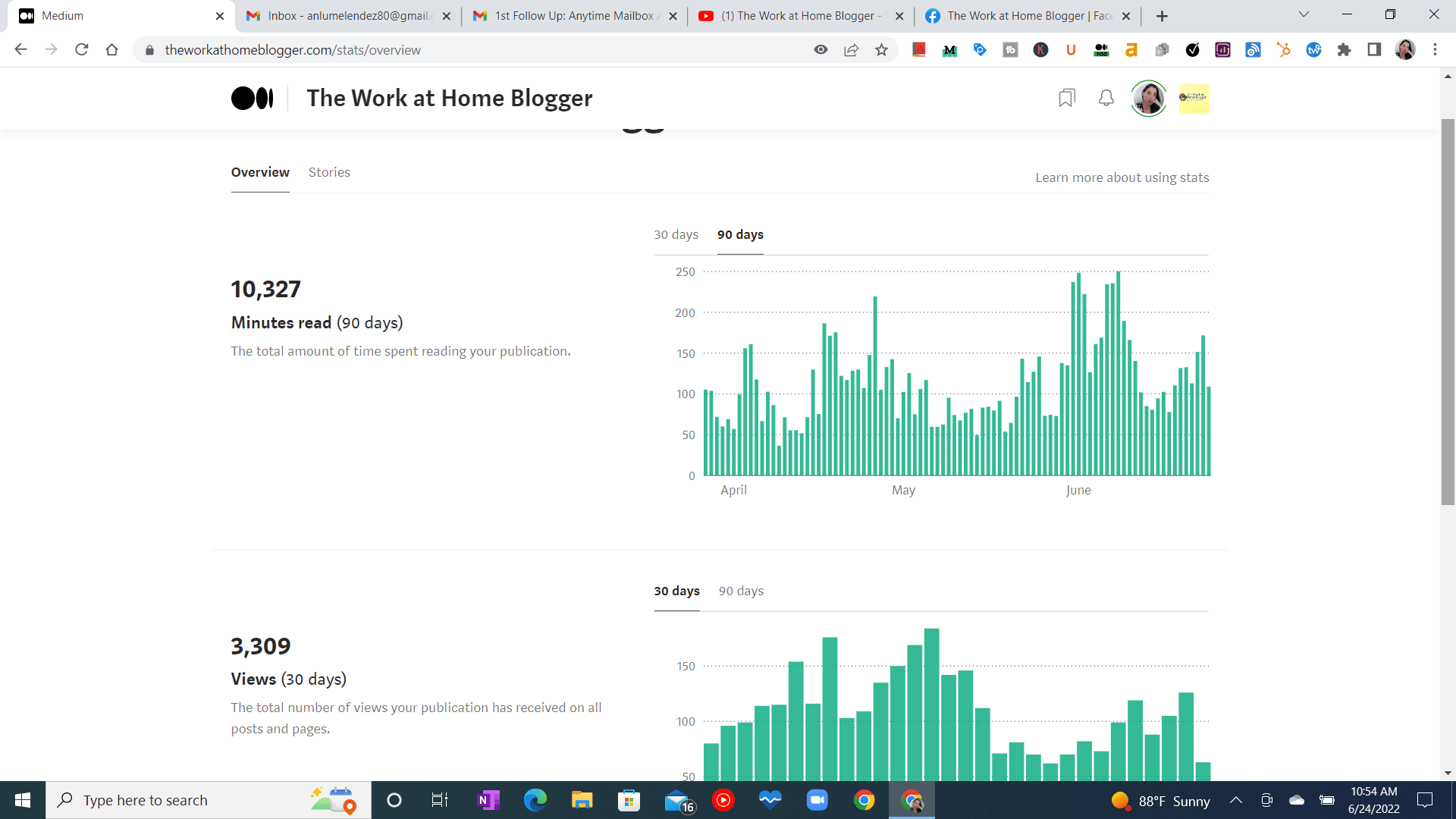The image size is (1456, 819).
Task: Open the black checkmark extension
Action: (1192, 49)
